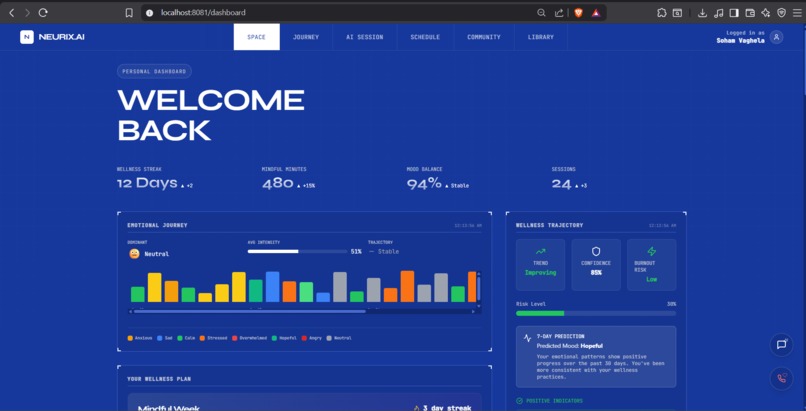This screenshot has height=411, width=806.
Task: Click the 94% mood balance value
Action: (x=424, y=184)
